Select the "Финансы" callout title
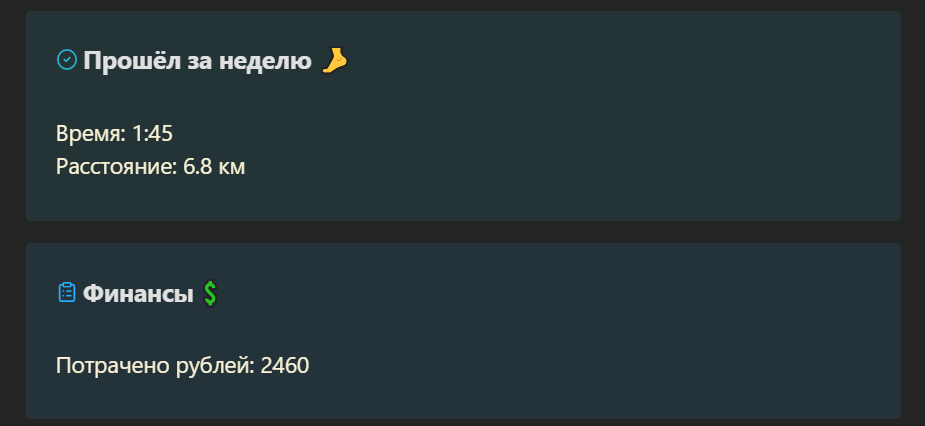Screen dimensions: 925x426 point(138,293)
